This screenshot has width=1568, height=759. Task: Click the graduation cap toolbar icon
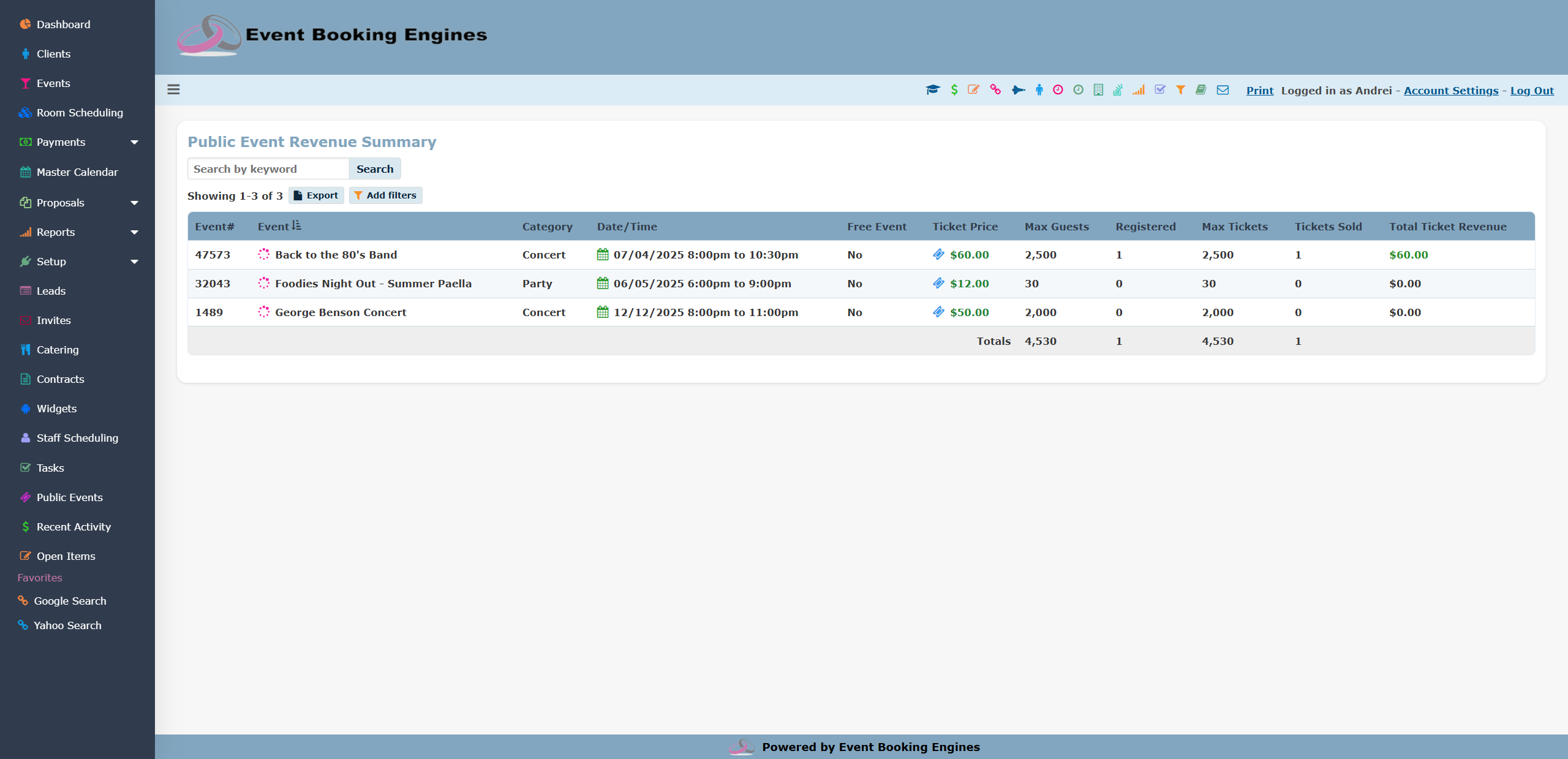(932, 90)
